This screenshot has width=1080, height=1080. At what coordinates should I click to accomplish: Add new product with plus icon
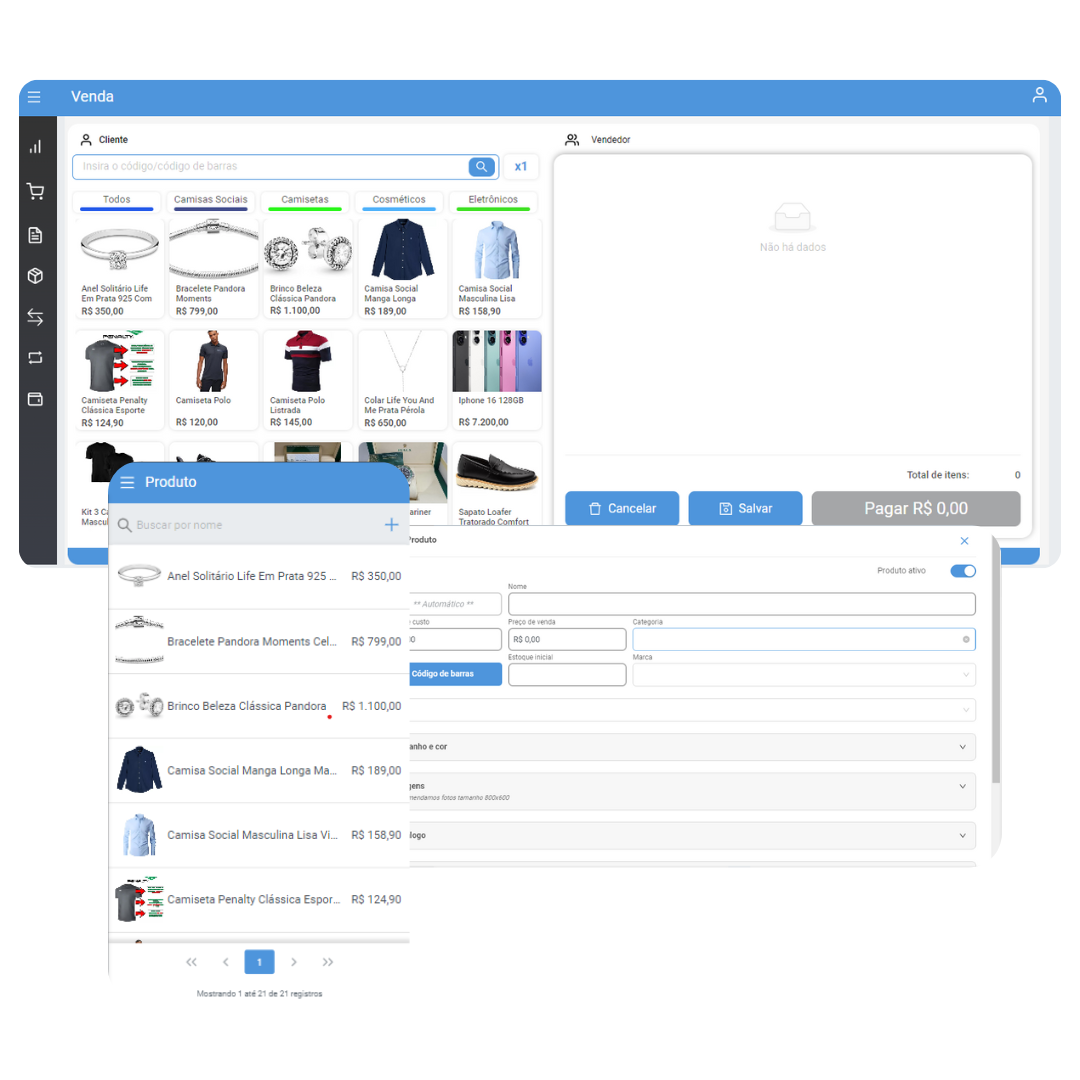[x=391, y=525]
